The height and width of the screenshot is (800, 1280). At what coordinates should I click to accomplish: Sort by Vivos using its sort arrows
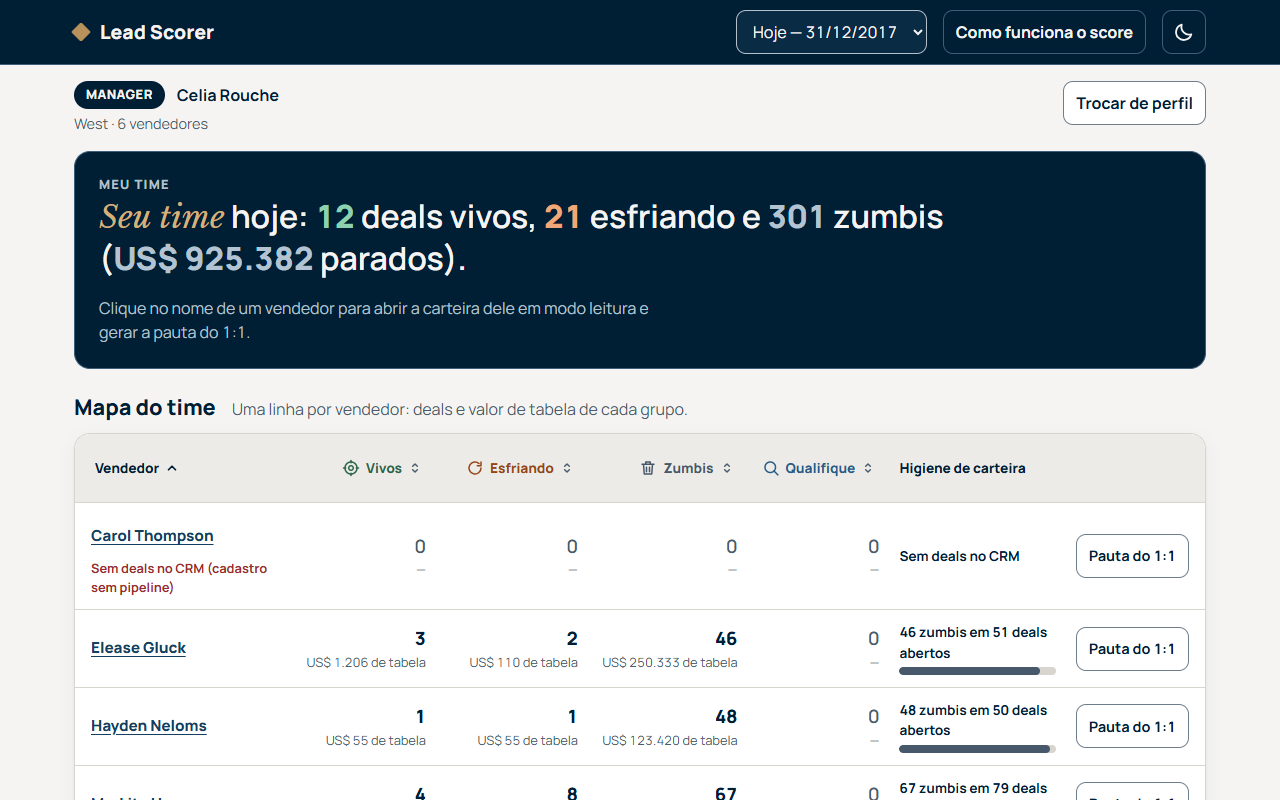click(415, 468)
